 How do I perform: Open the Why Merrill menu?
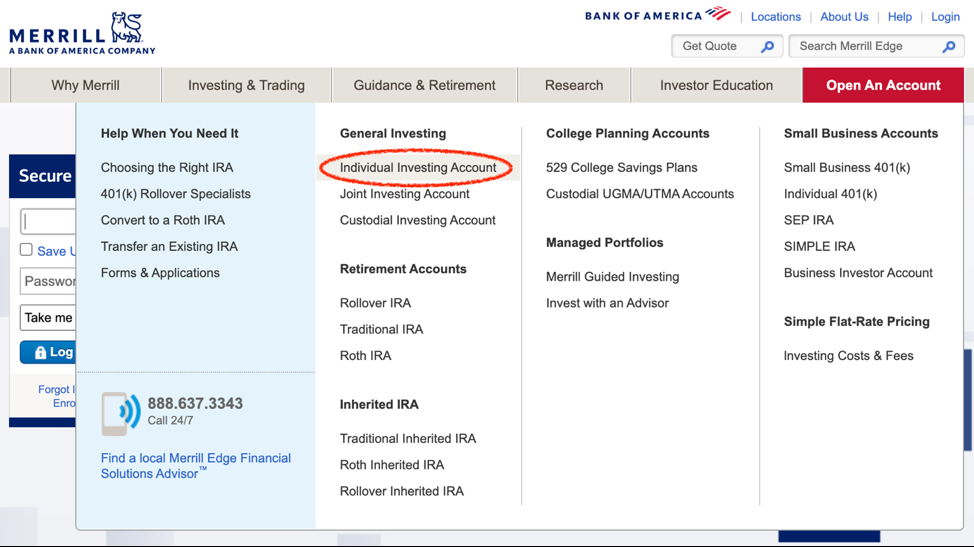click(x=86, y=85)
